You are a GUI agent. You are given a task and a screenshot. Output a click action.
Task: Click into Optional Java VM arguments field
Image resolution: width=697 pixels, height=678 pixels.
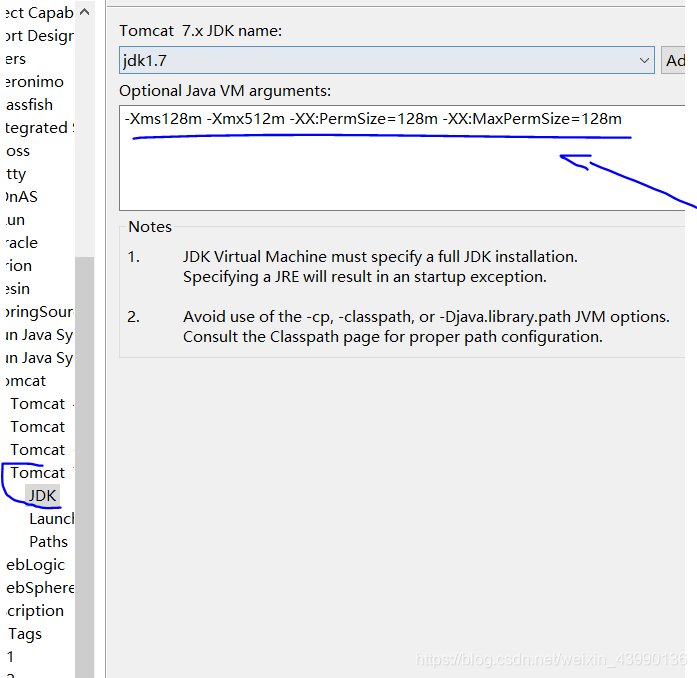tap(402, 158)
